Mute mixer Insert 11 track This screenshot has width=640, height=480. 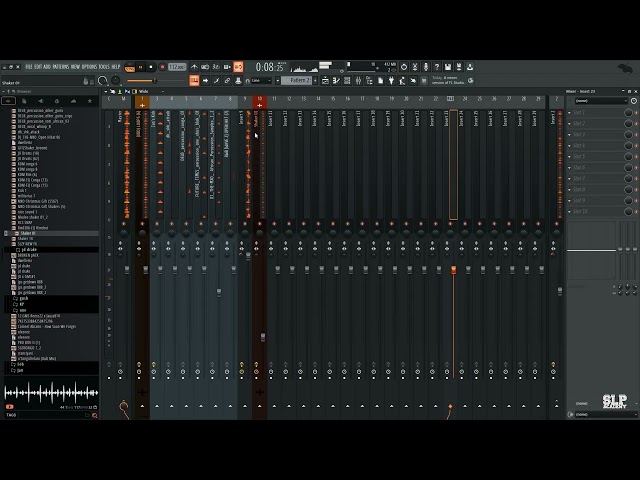[x=274, y=224]
